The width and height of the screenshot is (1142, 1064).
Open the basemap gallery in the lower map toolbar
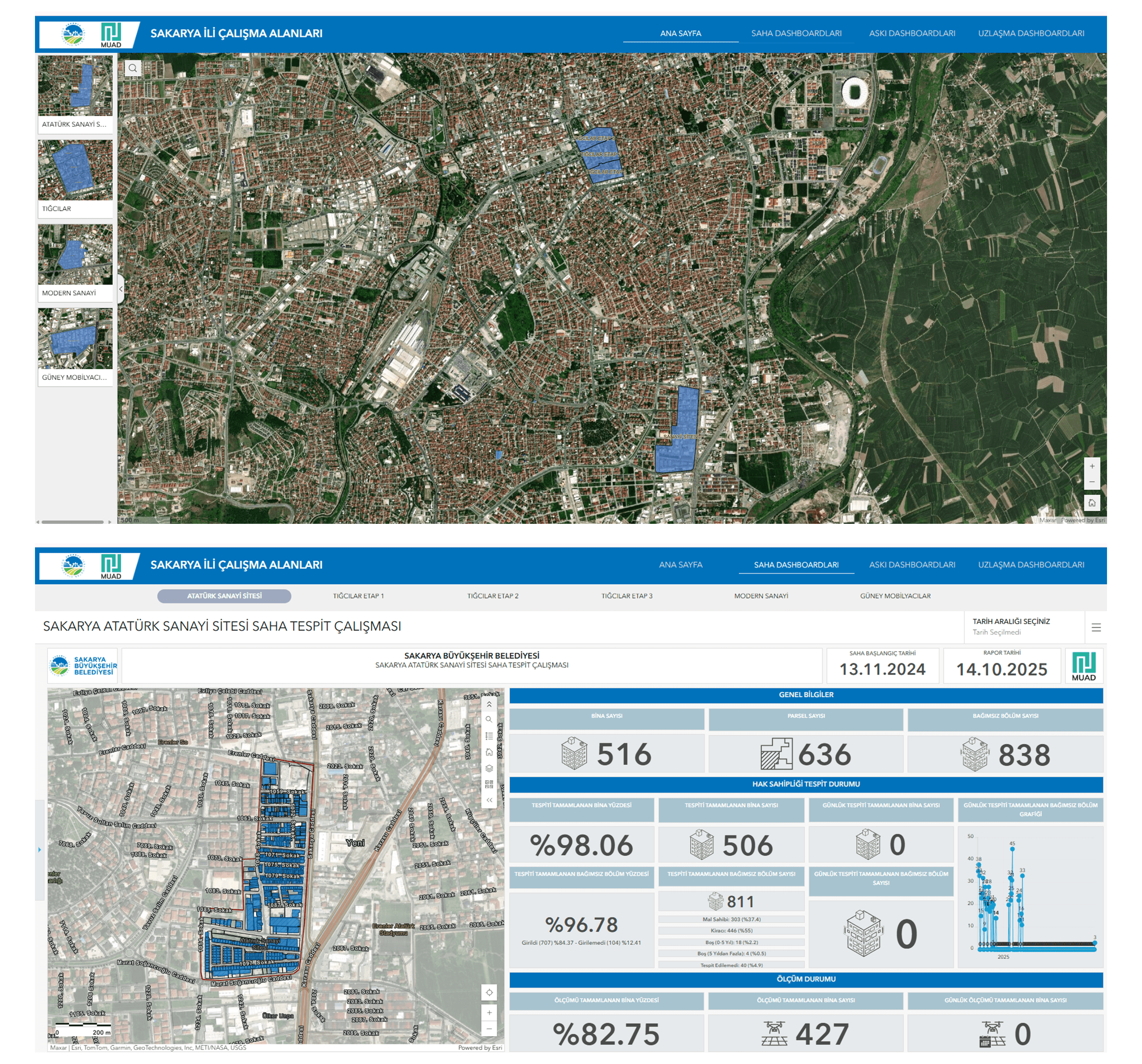tap(489, 784)
